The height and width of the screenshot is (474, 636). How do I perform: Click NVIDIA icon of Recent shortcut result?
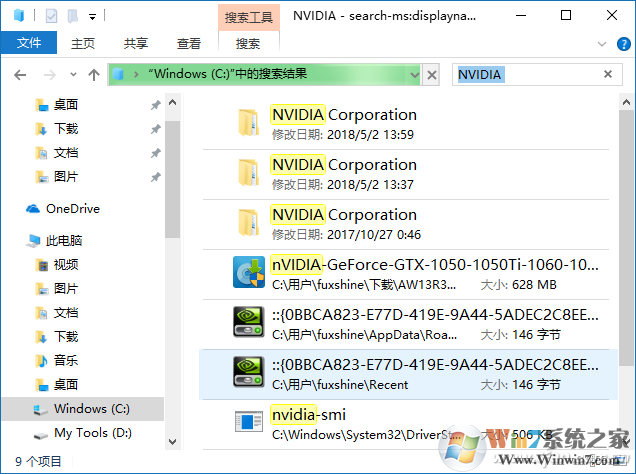click(x=249, y=372)
